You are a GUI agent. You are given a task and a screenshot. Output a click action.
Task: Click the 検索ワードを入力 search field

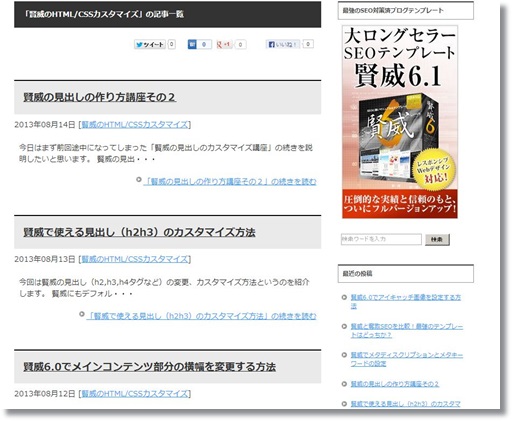point(381,239)
